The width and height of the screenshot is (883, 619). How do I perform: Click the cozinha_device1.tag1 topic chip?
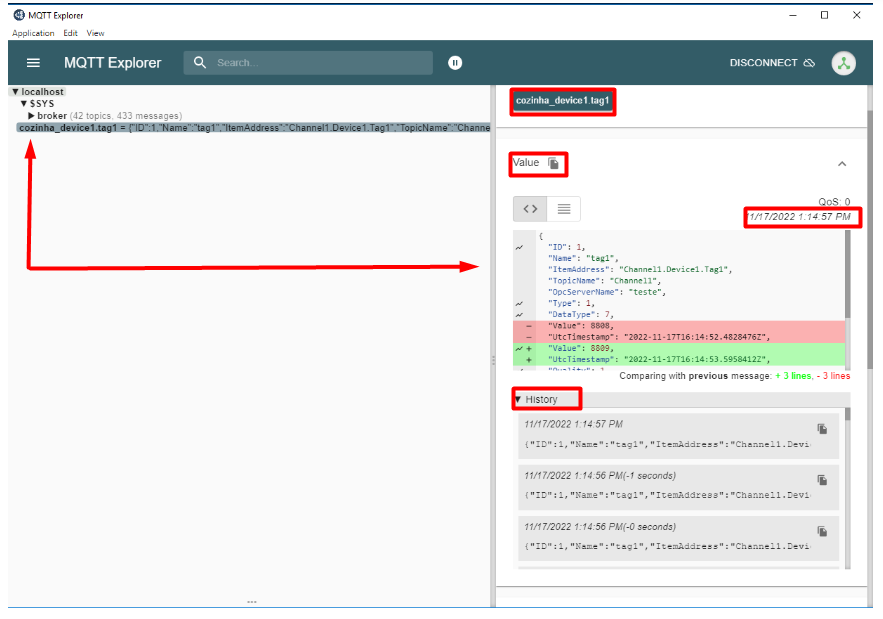563,101
